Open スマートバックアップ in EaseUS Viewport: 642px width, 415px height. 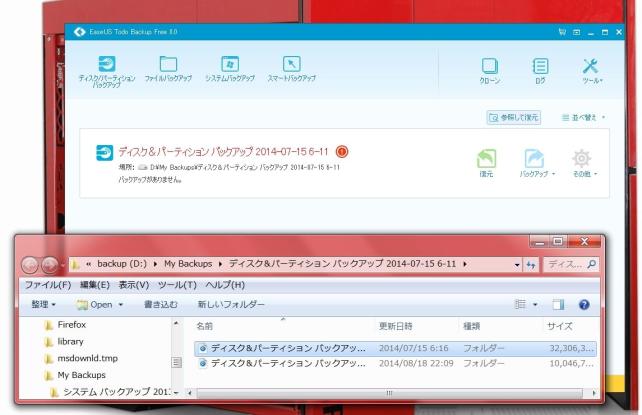[x=292, y=68]
